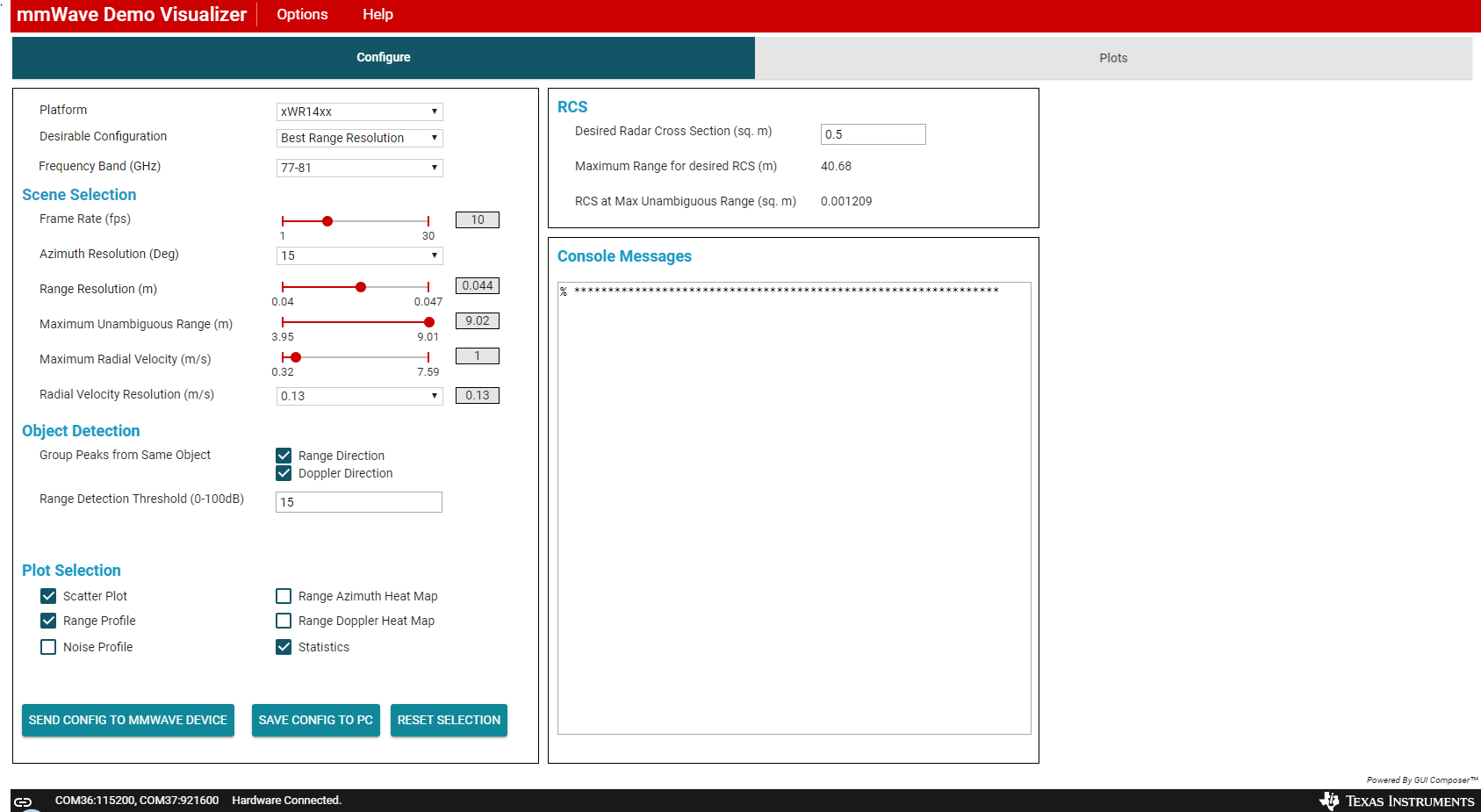1481x812 pixels.
Task: Click the Powered By GUI Composer text
Action: click(1422, 780)
